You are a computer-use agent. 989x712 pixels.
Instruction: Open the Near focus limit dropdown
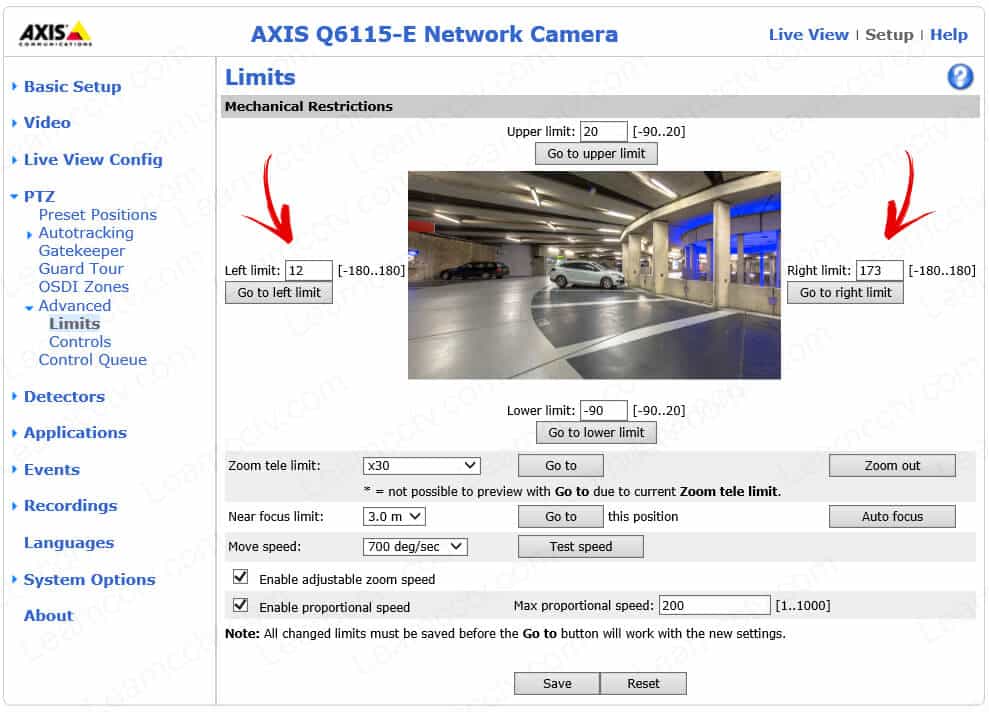pyautogui.click(x=394, y=516)
